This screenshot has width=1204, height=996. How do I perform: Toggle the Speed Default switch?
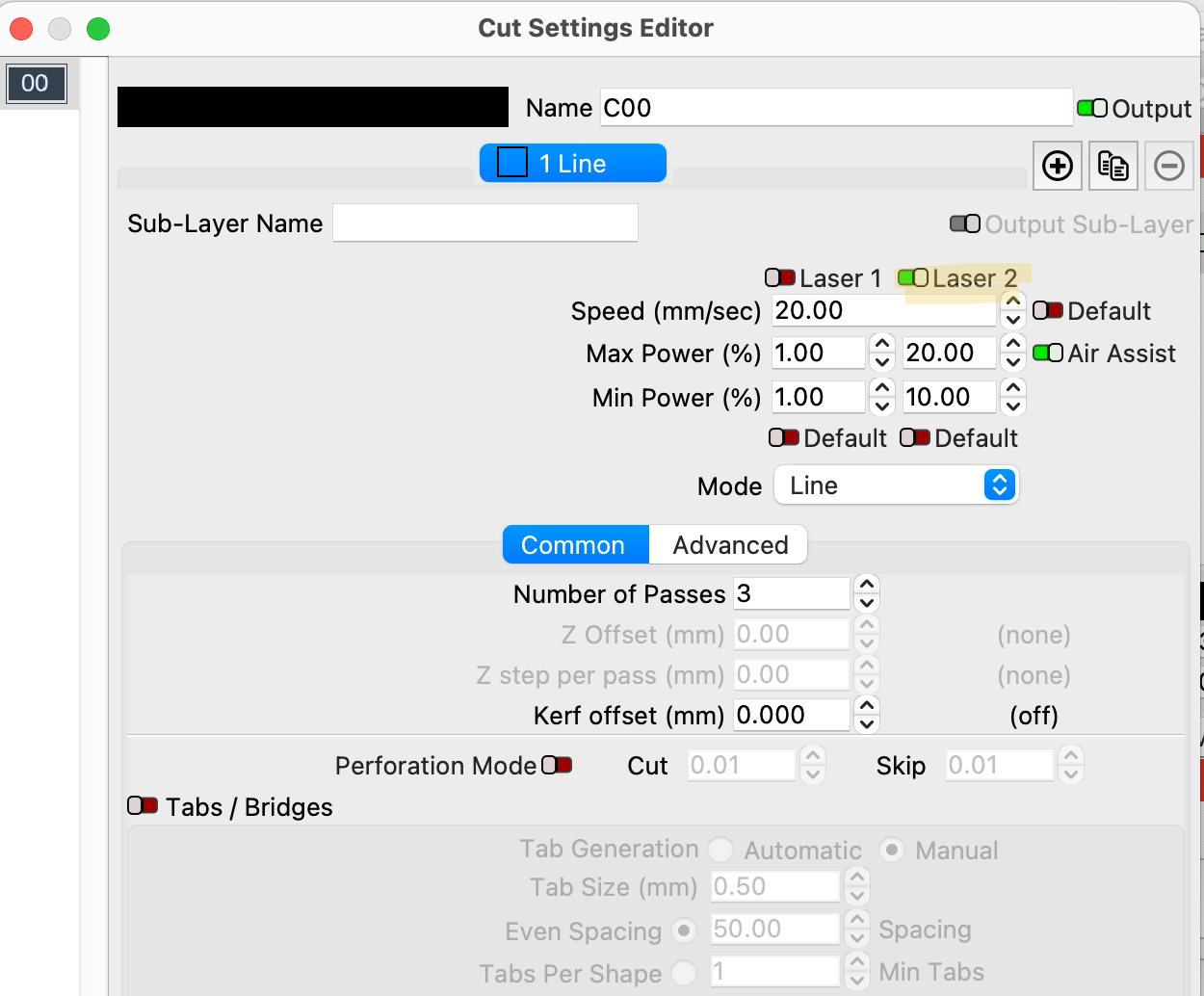pos(1047,311)
